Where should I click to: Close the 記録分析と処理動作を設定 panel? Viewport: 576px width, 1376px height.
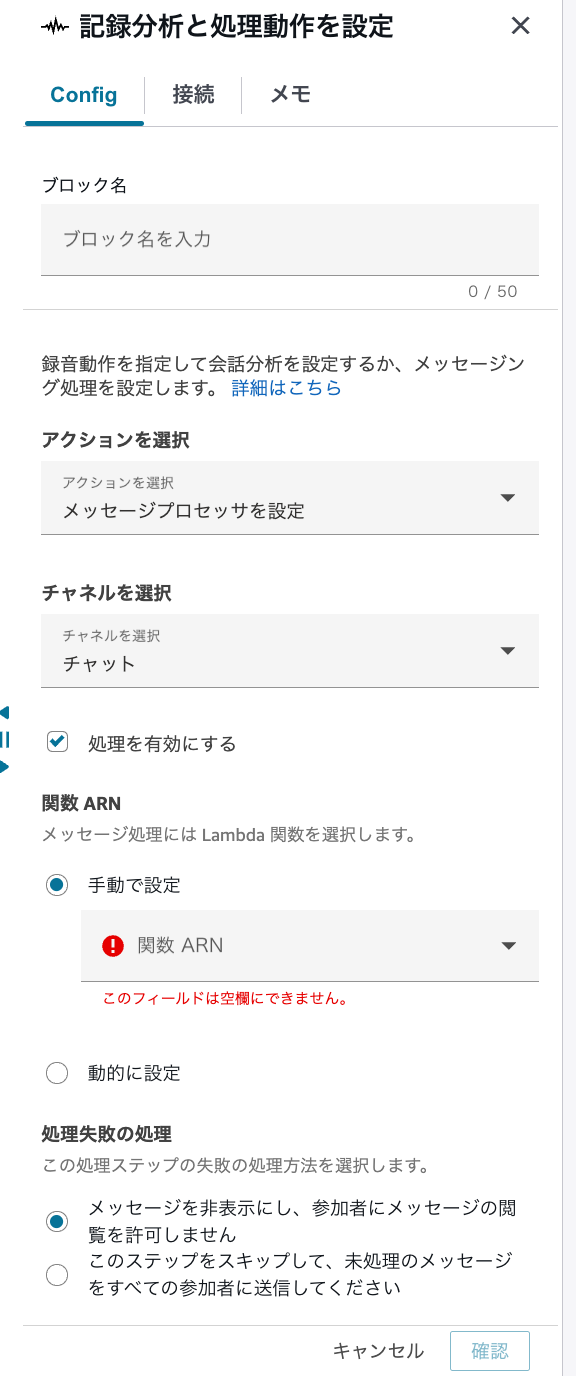[520, 26]
